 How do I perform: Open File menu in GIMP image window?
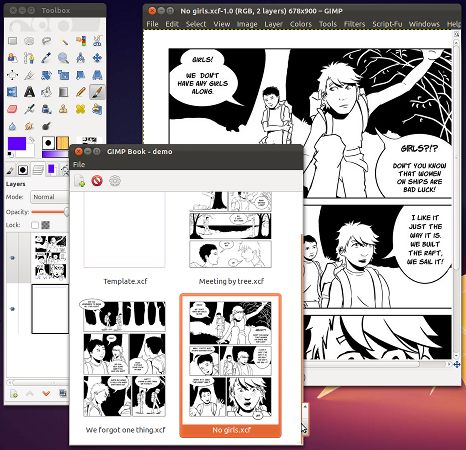(152, 24)
